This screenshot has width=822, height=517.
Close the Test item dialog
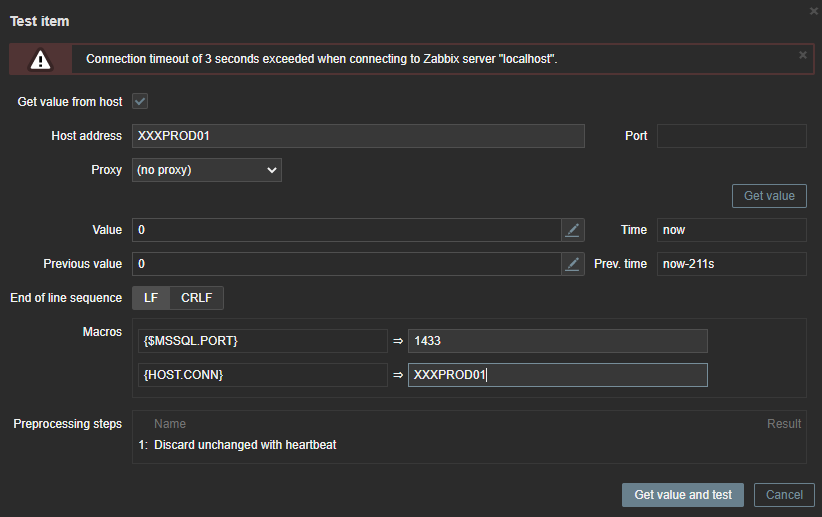[x=812, y=10]
